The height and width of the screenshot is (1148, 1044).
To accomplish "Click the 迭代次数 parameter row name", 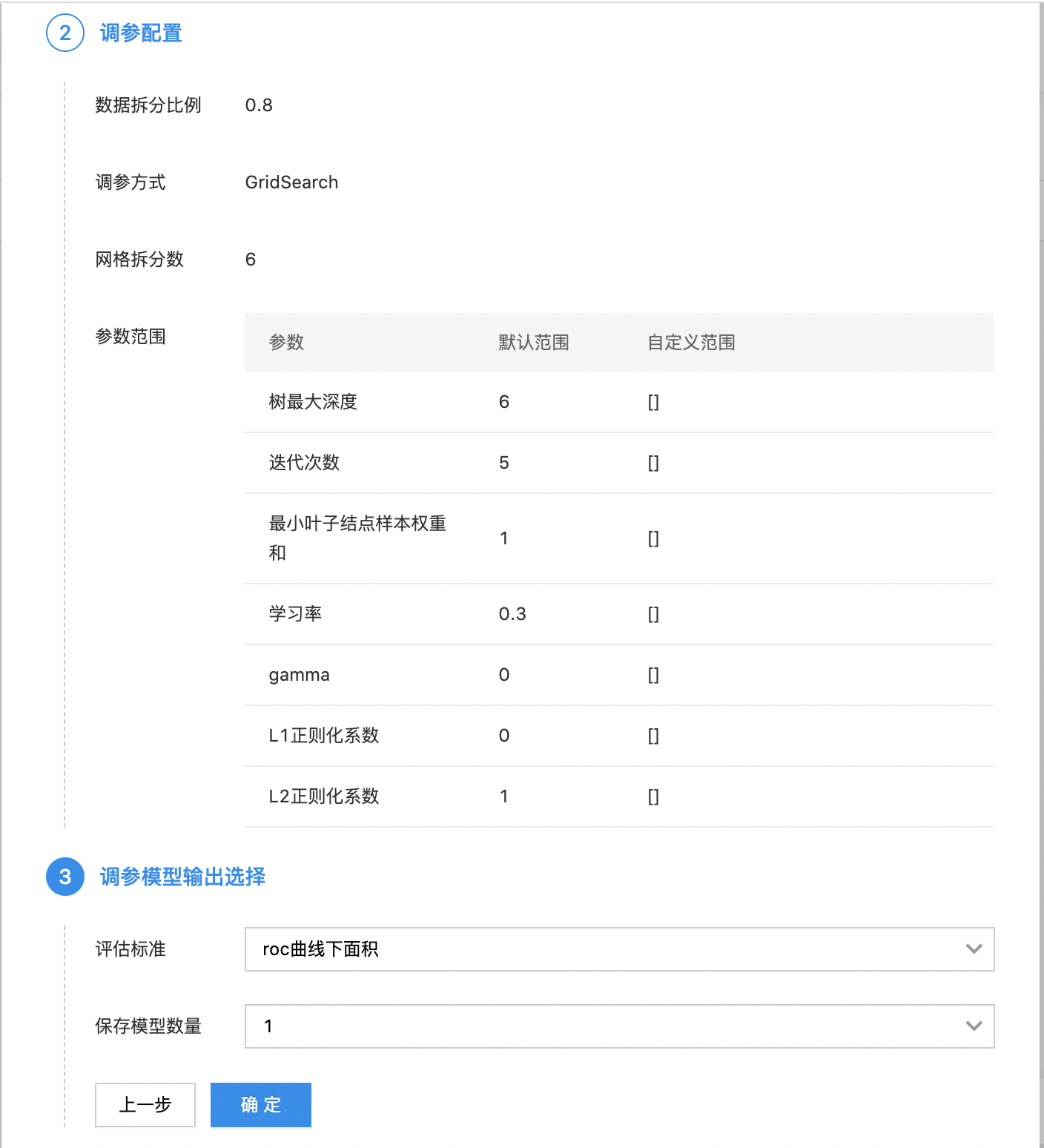I will point(304,463).
